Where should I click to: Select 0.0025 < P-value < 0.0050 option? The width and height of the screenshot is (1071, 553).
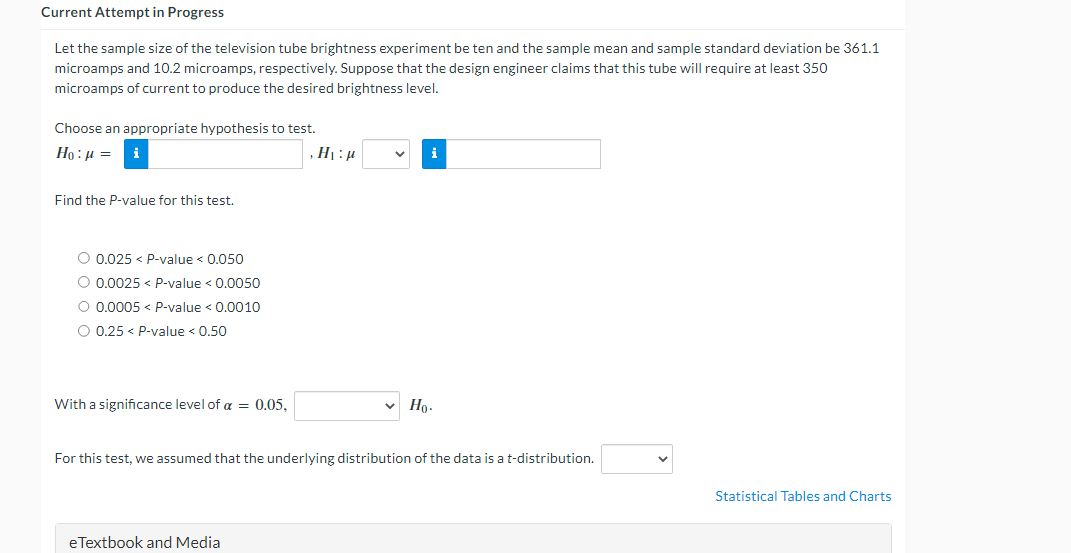point(83,282)
